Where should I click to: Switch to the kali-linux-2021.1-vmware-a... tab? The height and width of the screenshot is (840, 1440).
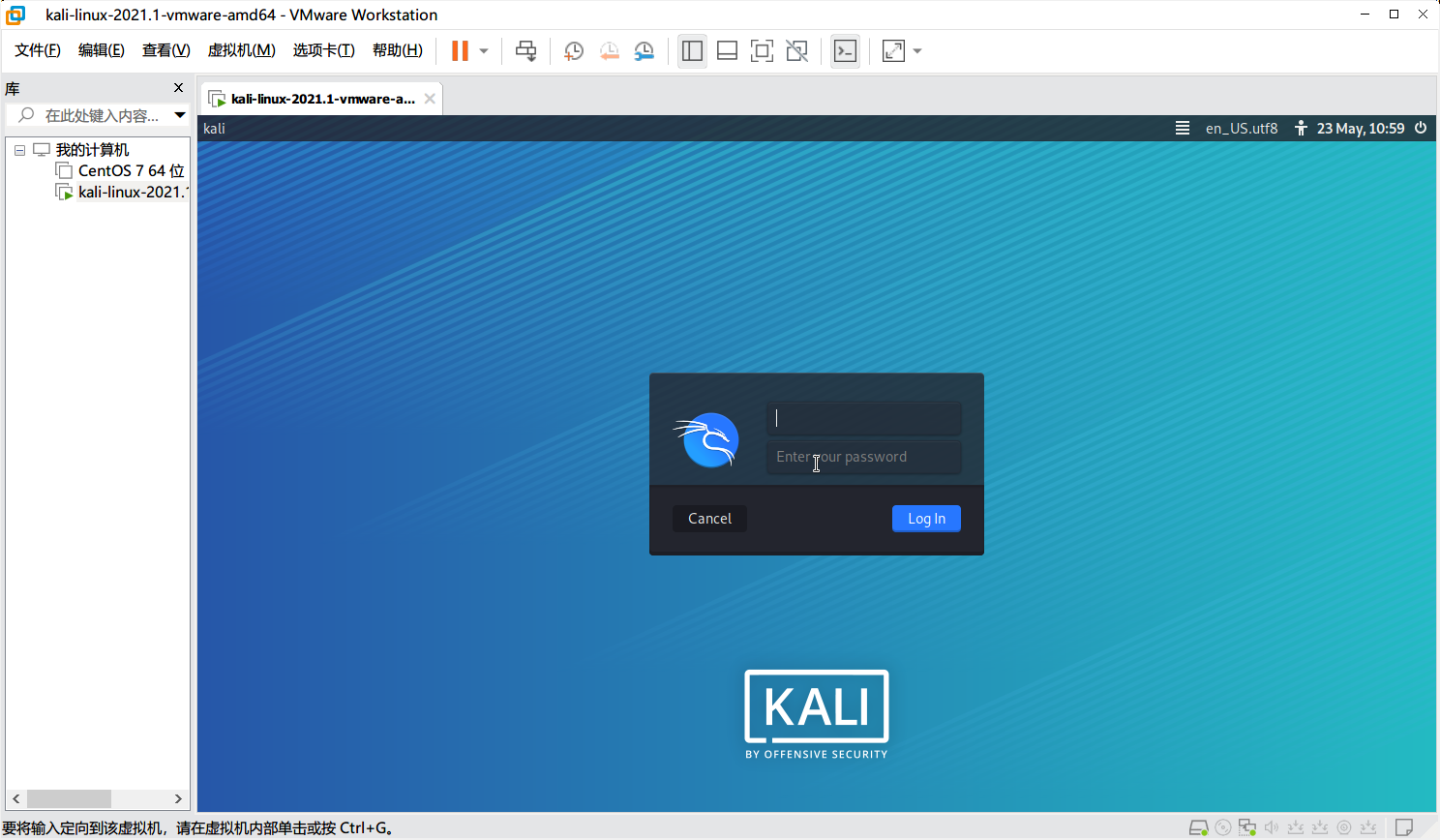pyautogui.click(x=323, y=99)
